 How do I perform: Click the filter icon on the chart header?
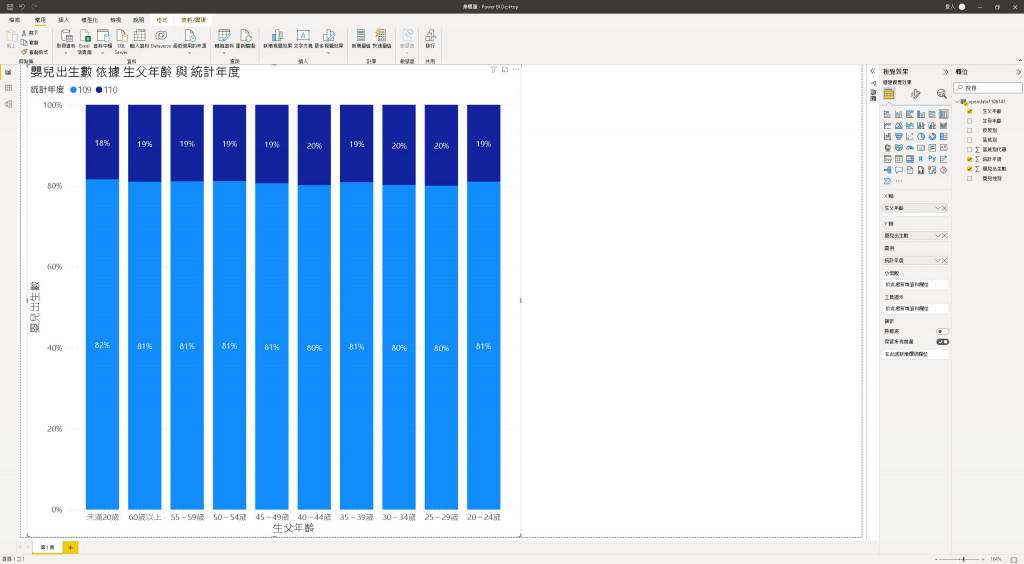(x=493, y=70)
